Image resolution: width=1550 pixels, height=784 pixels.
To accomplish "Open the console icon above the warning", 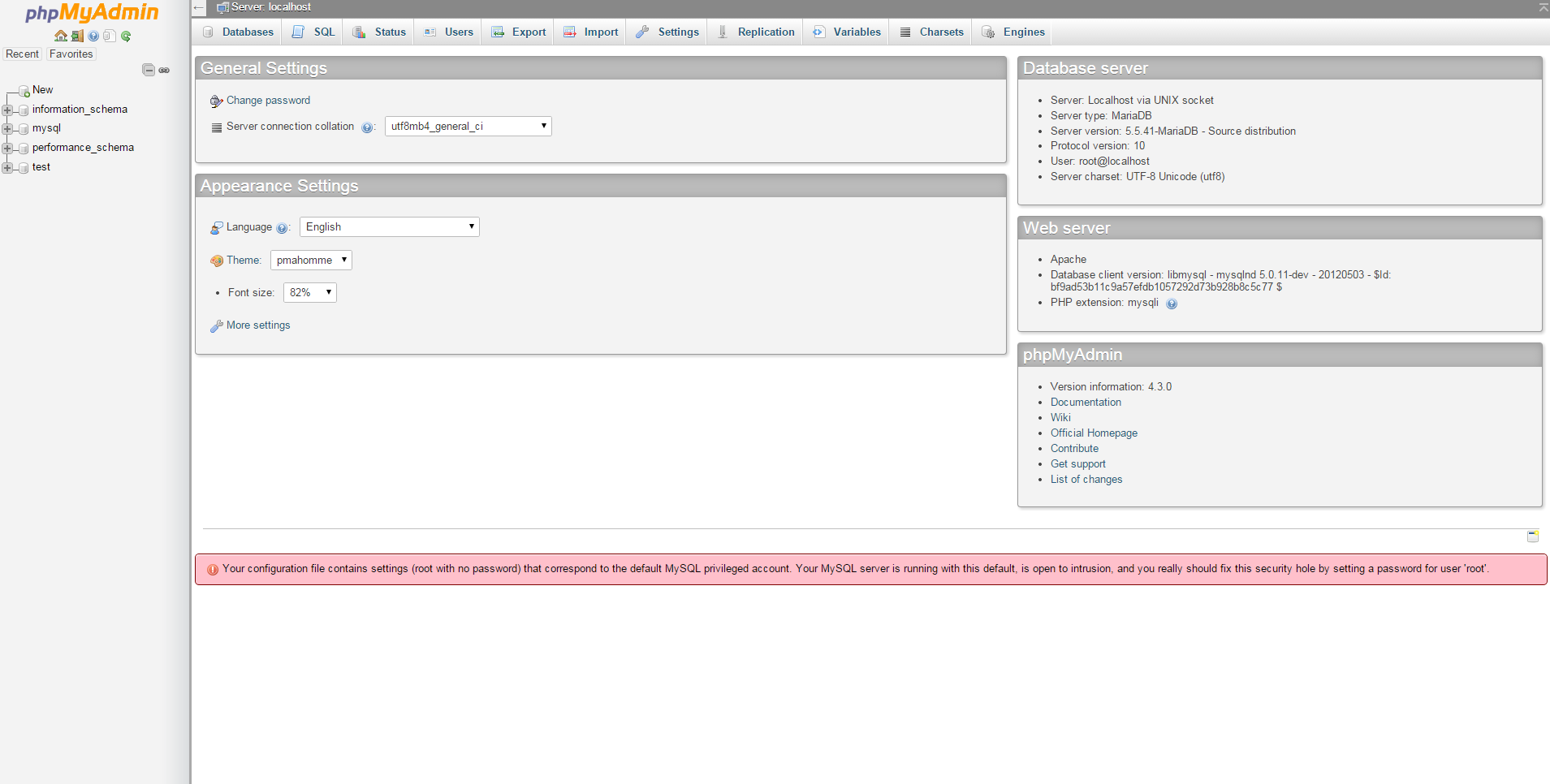I will tap(1533, 536).
